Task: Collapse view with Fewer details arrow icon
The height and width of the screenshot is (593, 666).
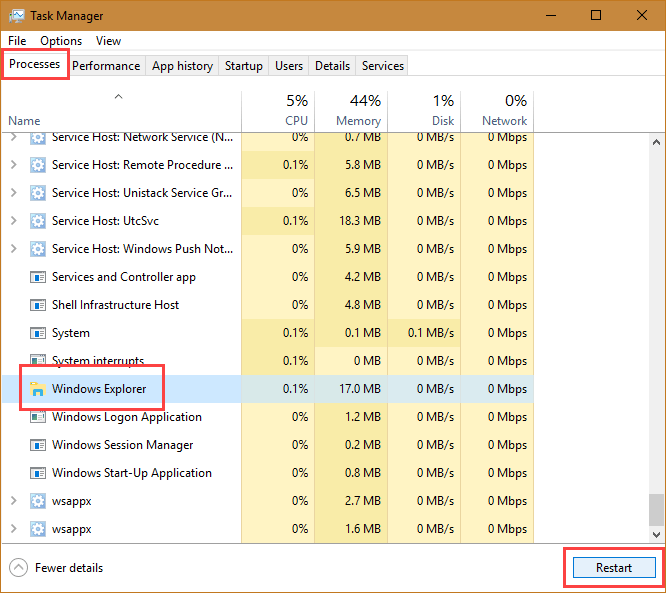Action: [18, 568]
